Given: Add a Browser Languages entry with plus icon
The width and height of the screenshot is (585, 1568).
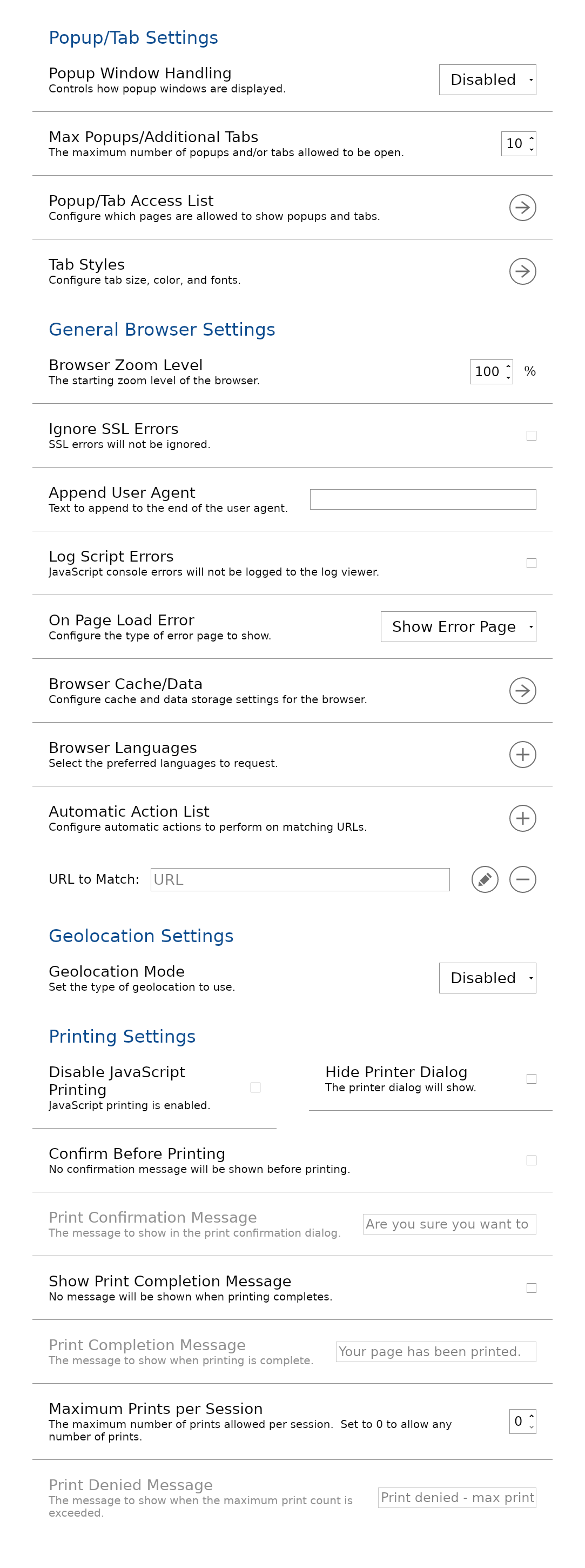Looking at the screenshot, I should click(x=522, y=755).
